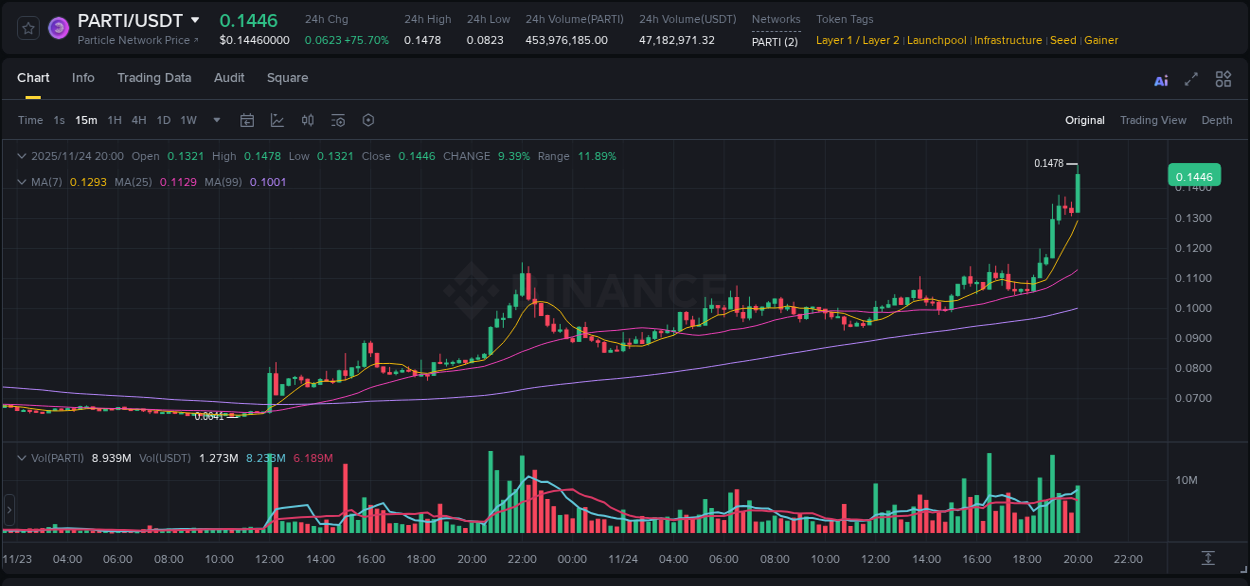Screen dimensions: 1250x586
Task: Click the candlestick style icon
Action: click(x=308, y=120)
